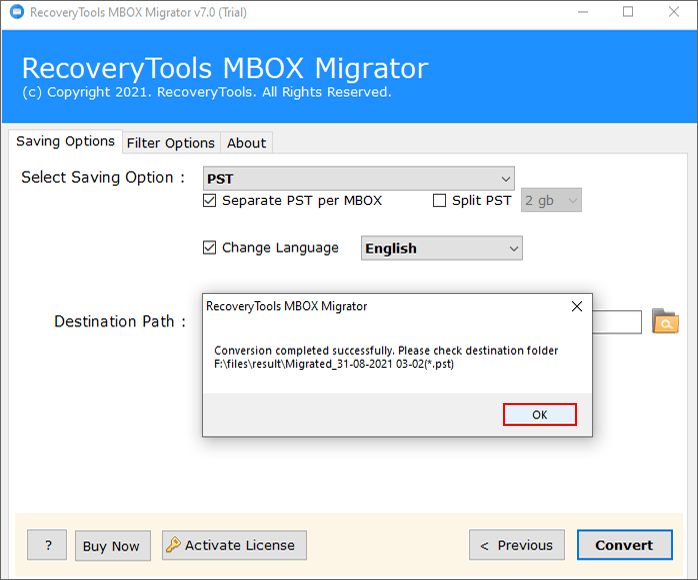Click the RecoveryTools MBOX Migrator banner heading
This screenshot has height=580, width=698.
pos(225,68)
